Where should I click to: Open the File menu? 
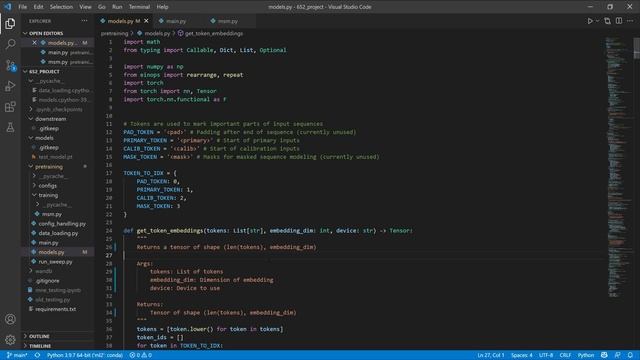point(22,7)
